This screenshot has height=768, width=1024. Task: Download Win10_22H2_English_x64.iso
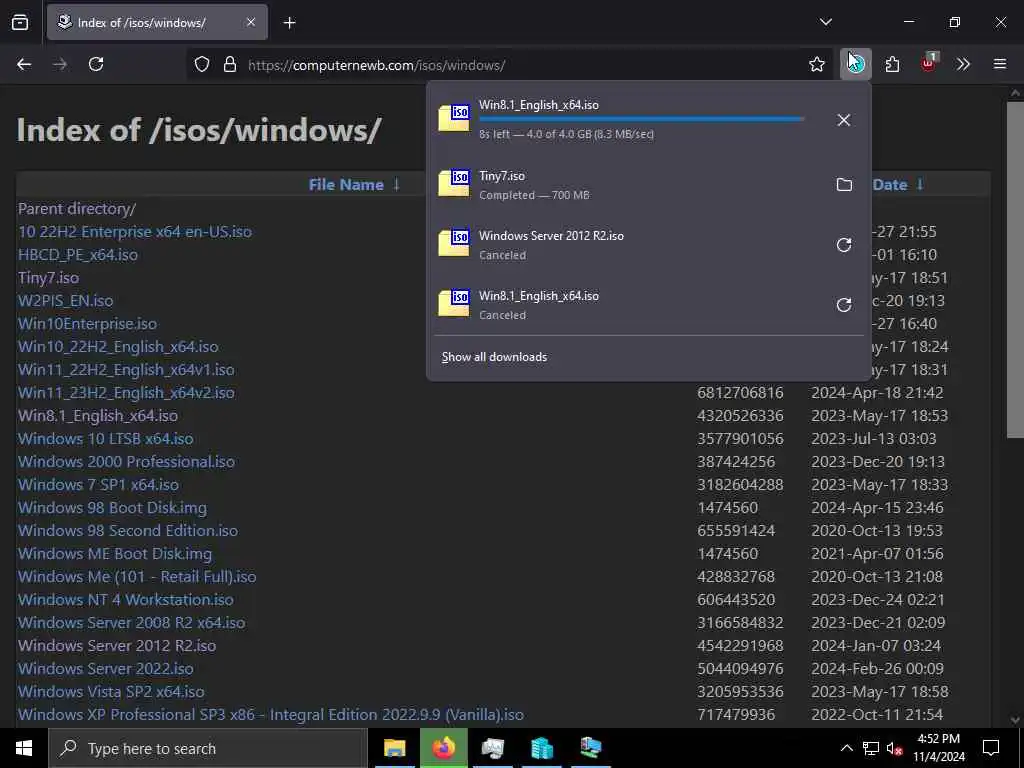coord(118,347)
